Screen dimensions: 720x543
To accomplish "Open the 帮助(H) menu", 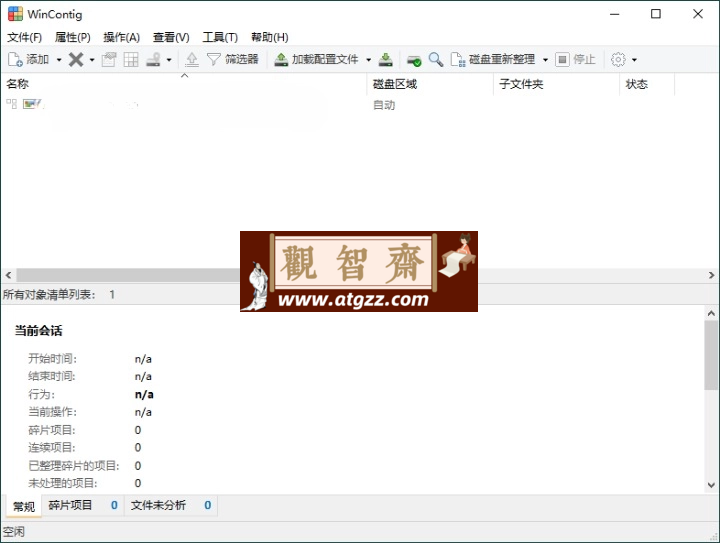I will coord(270,37).
